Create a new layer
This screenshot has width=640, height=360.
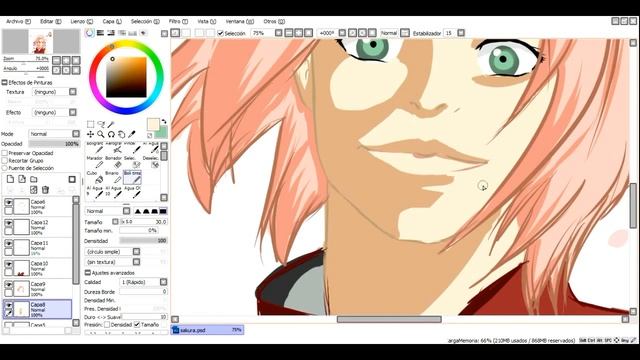pyautogui.click(x=10, y=179)
